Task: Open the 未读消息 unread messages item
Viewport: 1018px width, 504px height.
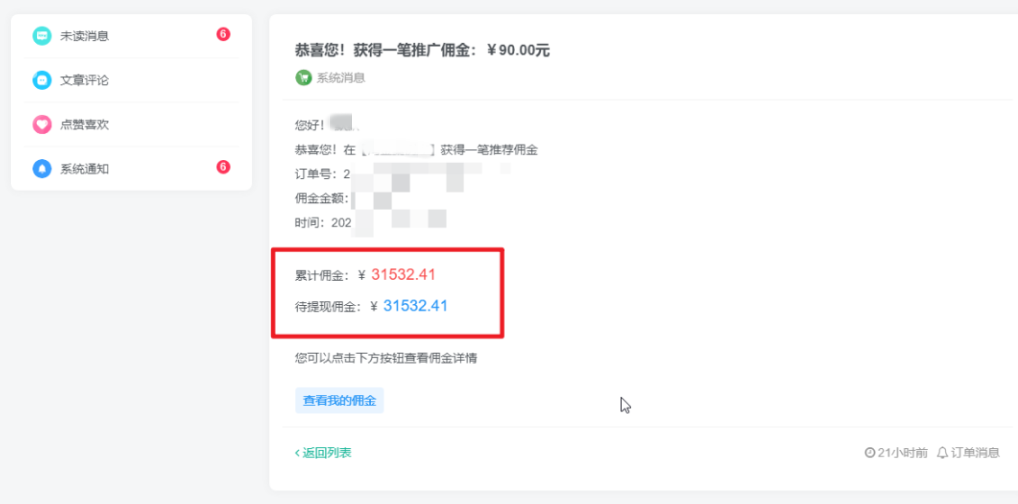Action: point(131,36)
